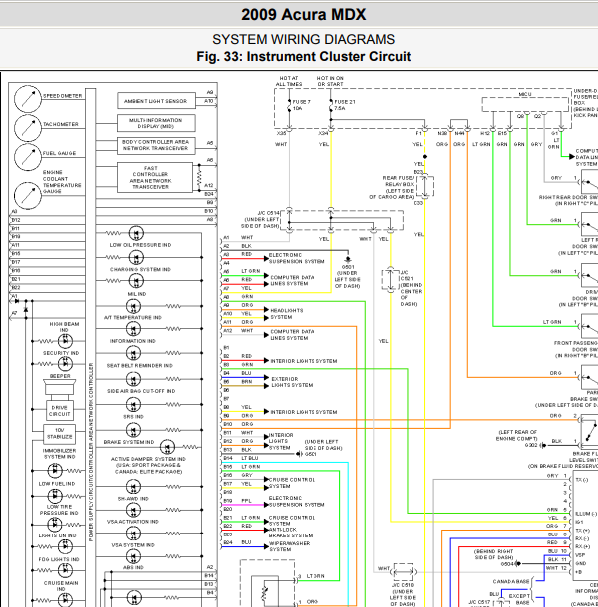Screen dimensions: 598x607
Task: Select the 'FUSE 21 7.5A' label
Action: pos(345,105)
